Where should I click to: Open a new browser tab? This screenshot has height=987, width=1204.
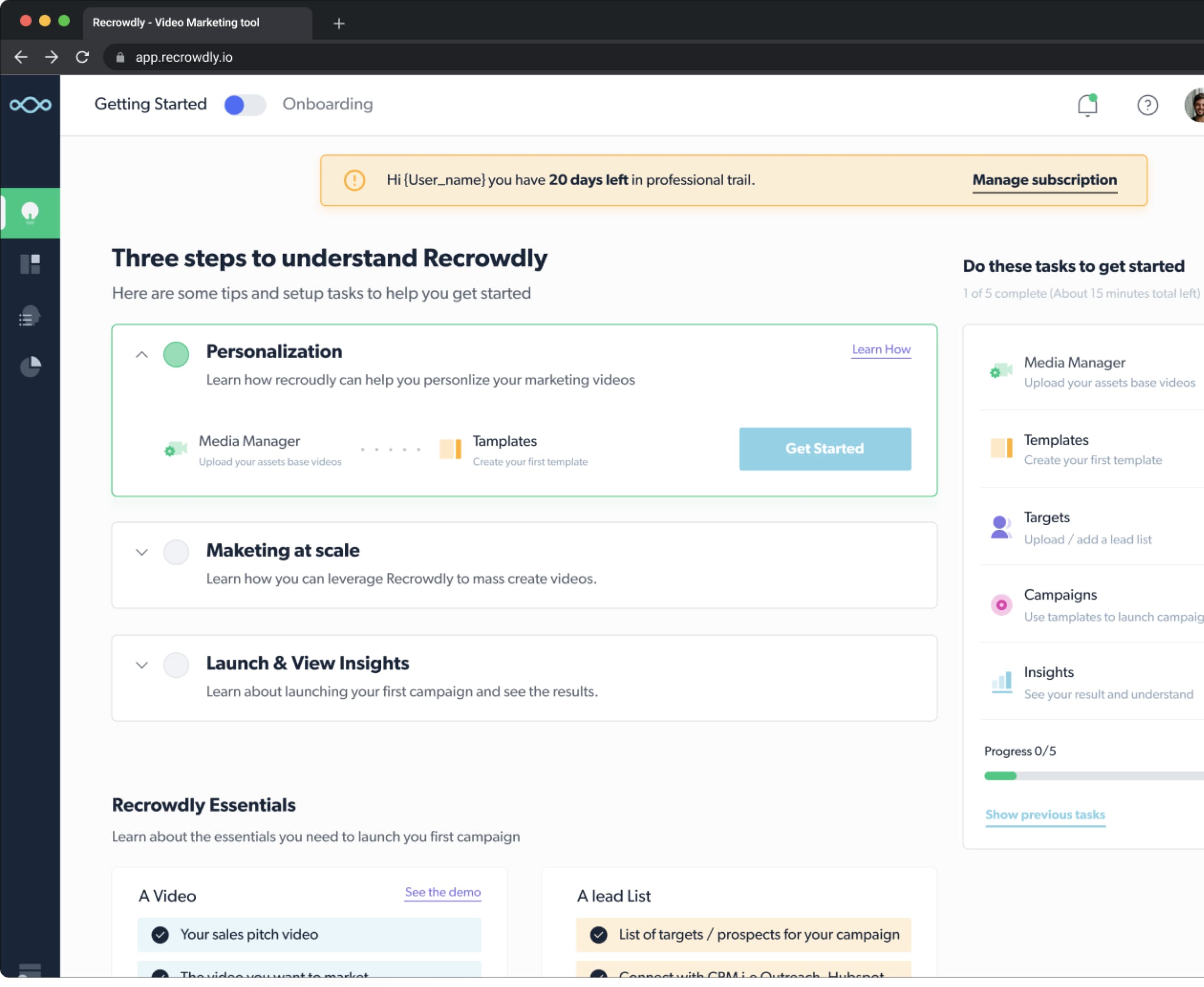point(339,23)
